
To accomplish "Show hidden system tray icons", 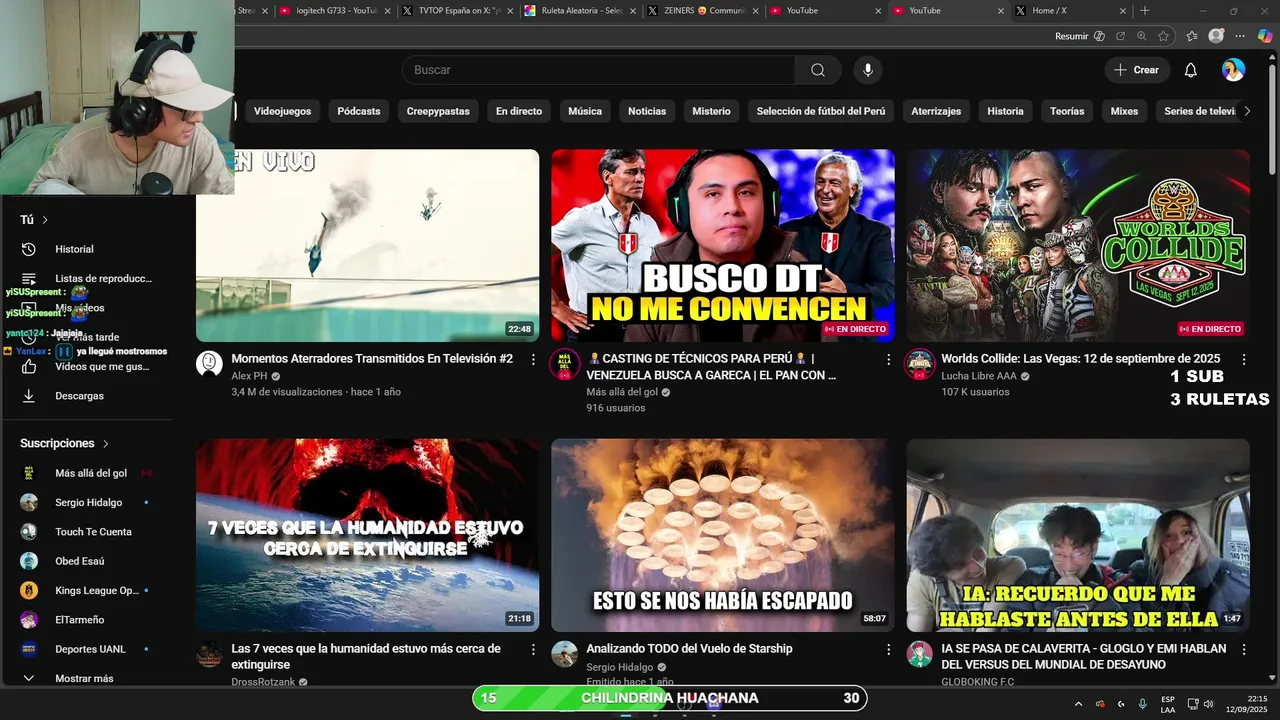I will pyautogui.click(x=1078, y=704).
